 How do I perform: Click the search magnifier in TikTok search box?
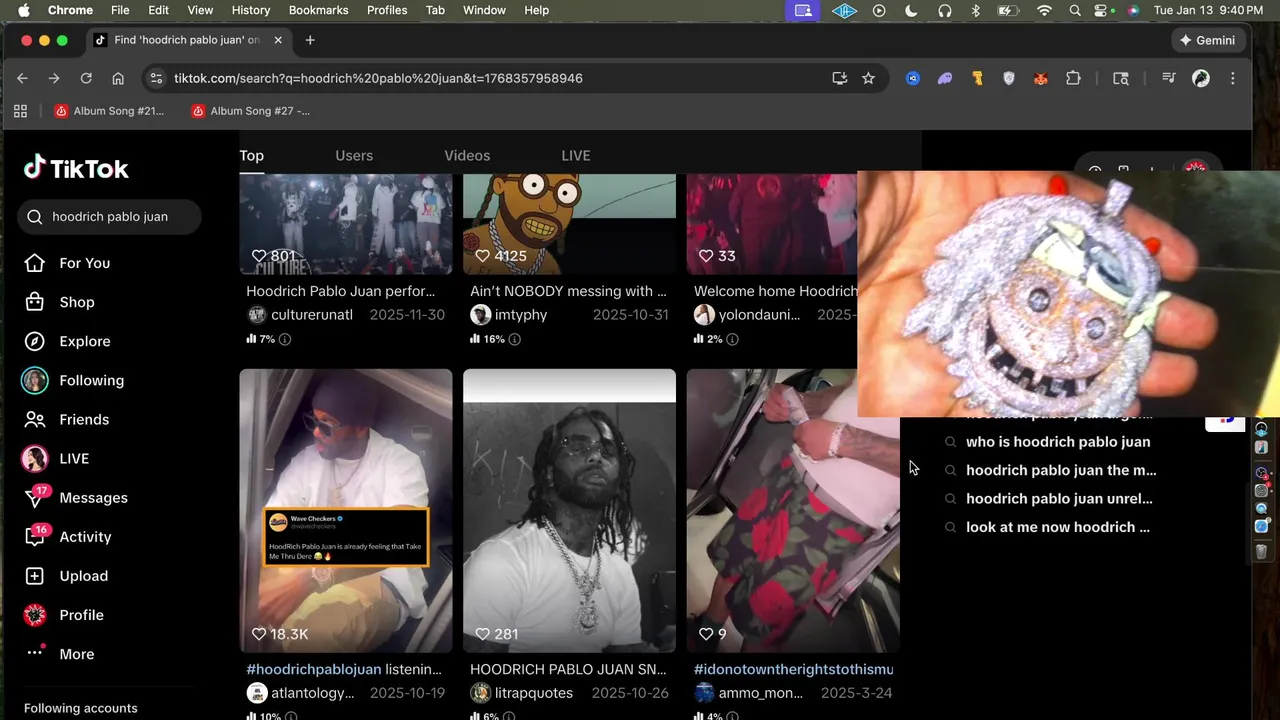pos(35,217)
